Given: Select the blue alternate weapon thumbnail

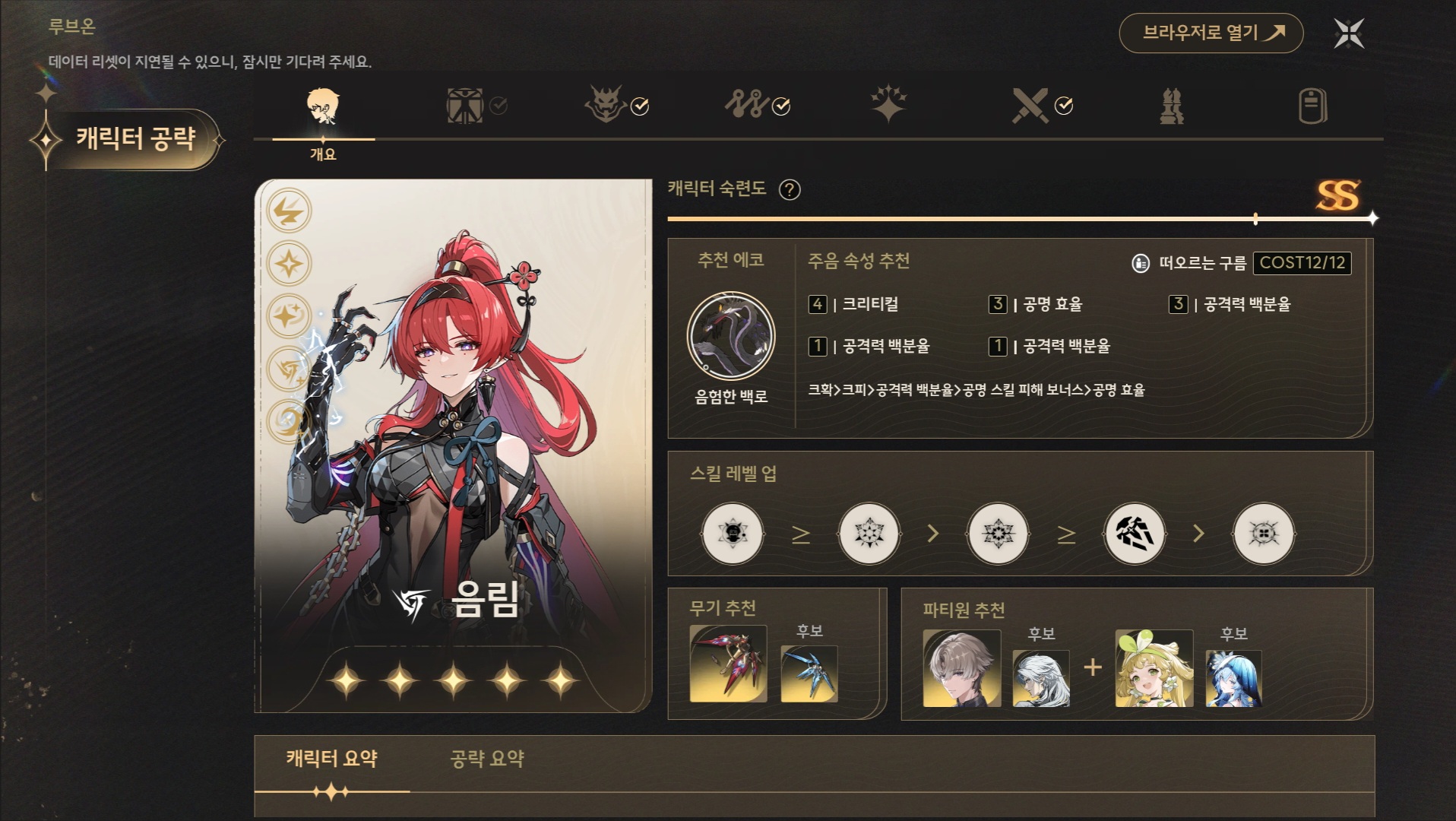Looking at the screenshot, I should point(809,674).
